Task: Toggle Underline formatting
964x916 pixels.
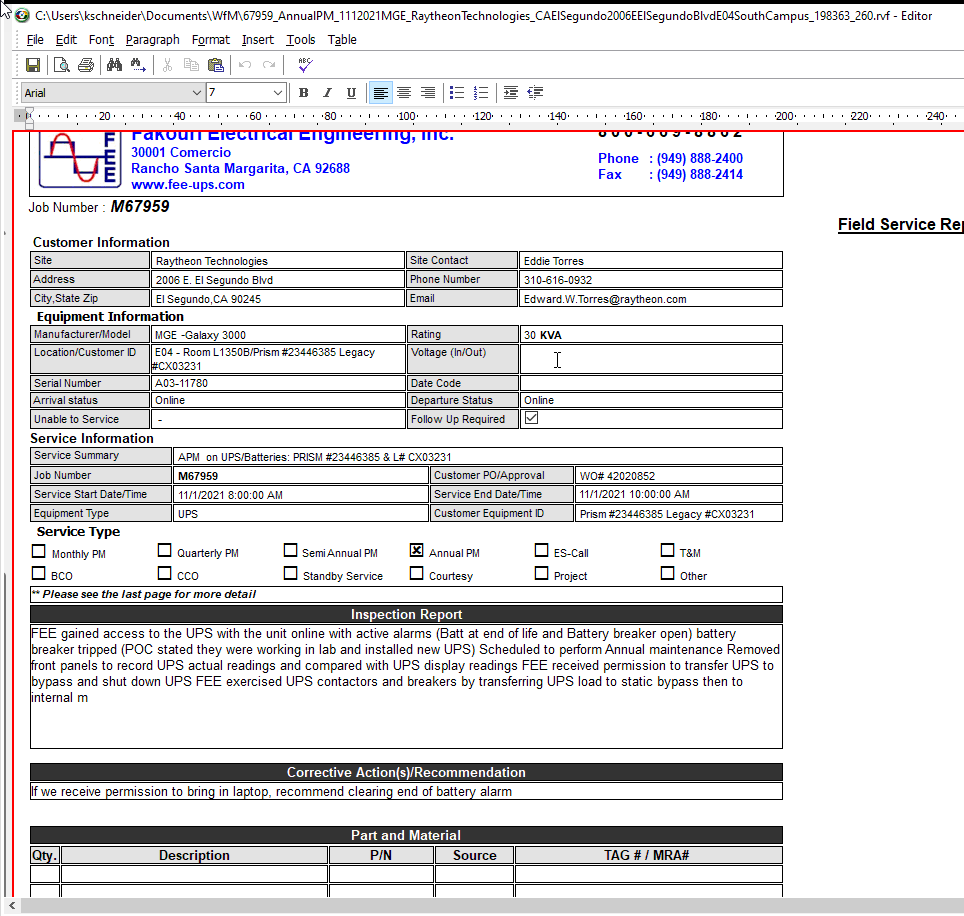Action: point(351,93)
